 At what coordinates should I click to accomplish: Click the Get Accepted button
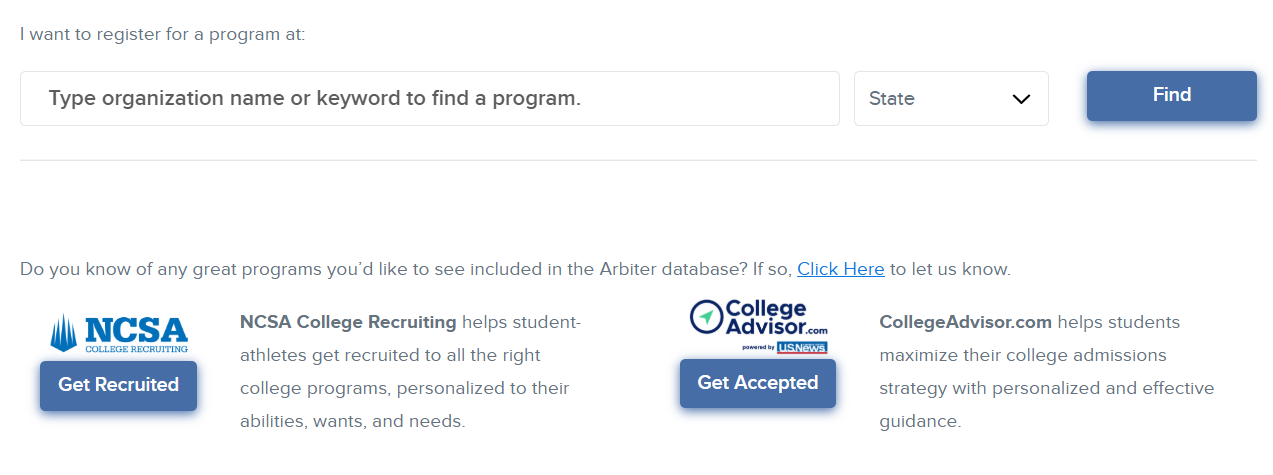758,383
